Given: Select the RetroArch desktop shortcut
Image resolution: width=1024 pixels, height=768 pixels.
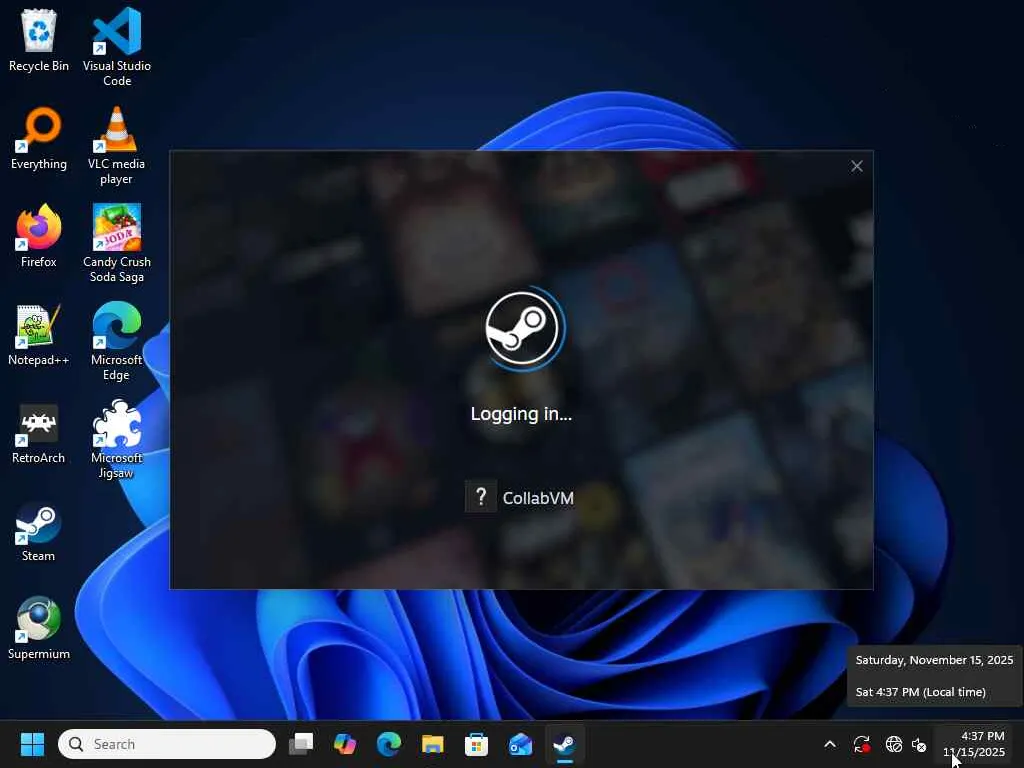Looking at the screenshot, I should [x=39, y=433].
